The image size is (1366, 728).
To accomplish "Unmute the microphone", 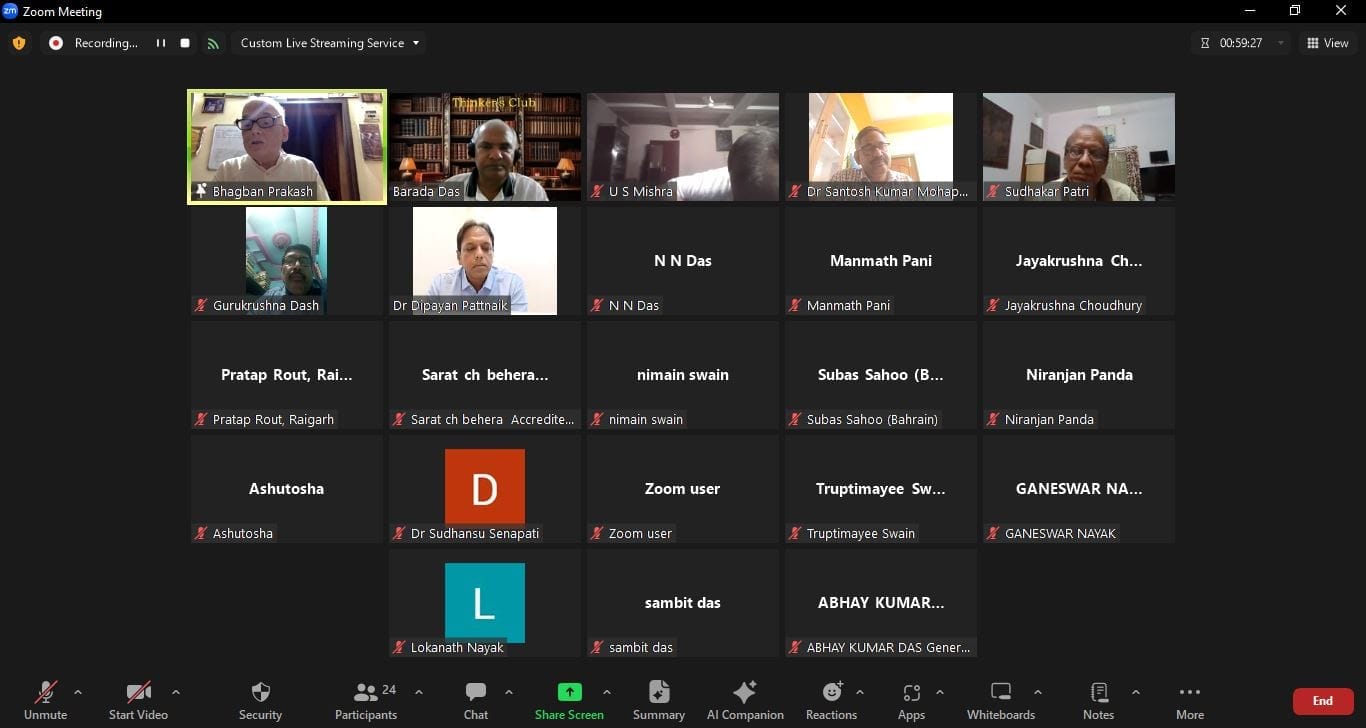I will [x=46, y=700].
